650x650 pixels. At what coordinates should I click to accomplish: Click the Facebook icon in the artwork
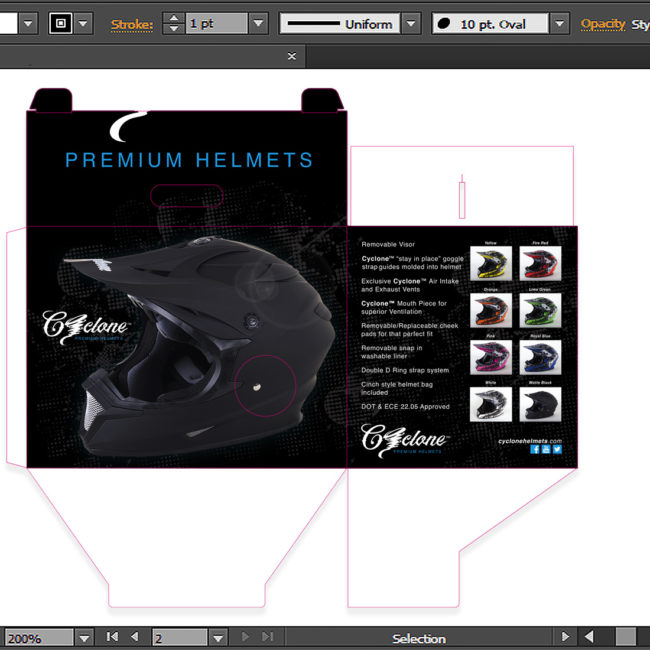(535, 449)
